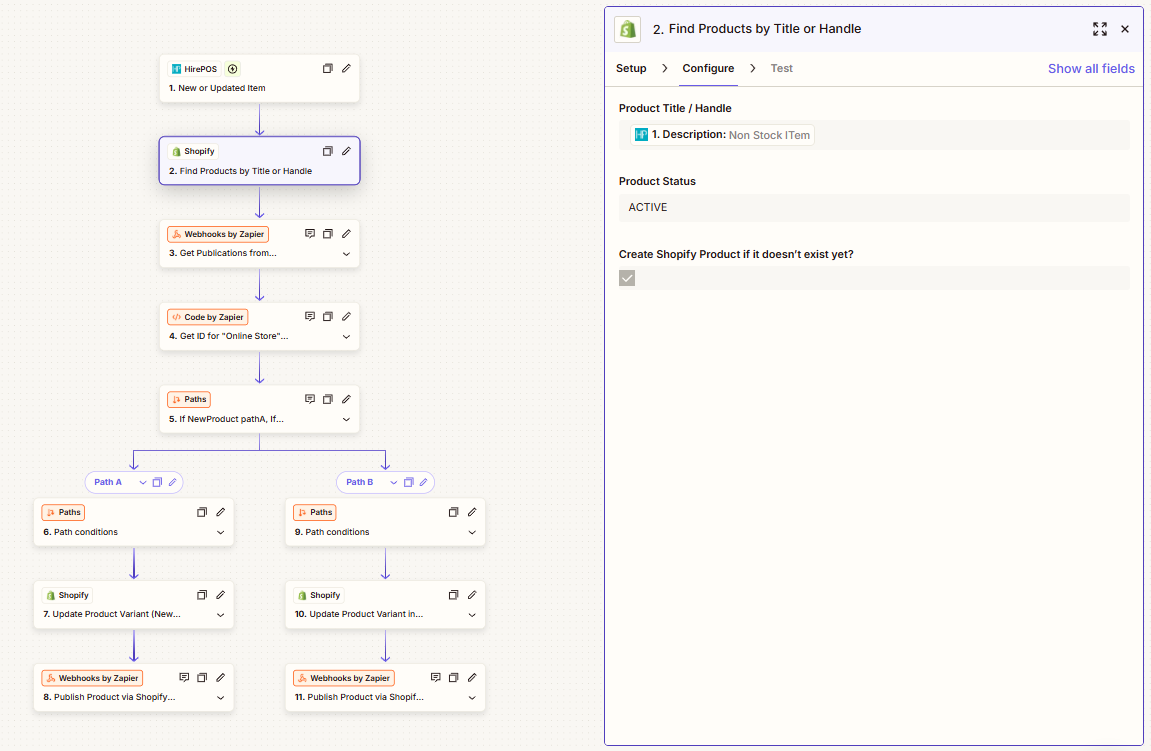1151x751 pixels.
Task: Switch to the Setup tab
Action: click(x=631, y=68)
